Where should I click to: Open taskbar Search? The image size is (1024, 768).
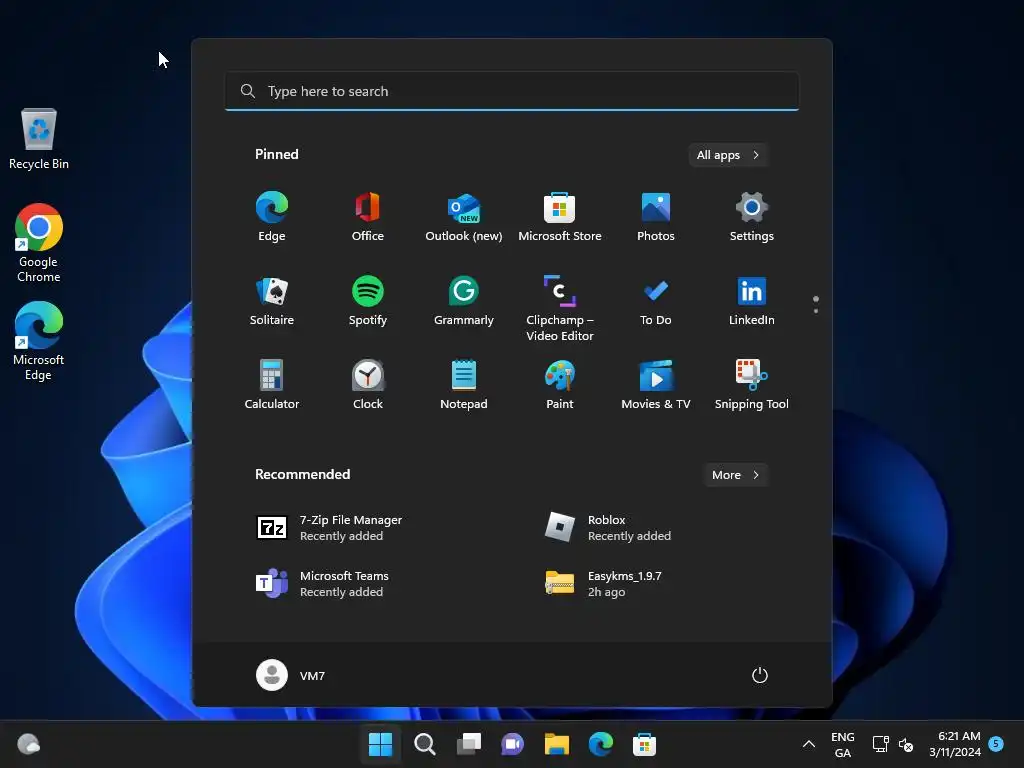(x=424, y=744)
